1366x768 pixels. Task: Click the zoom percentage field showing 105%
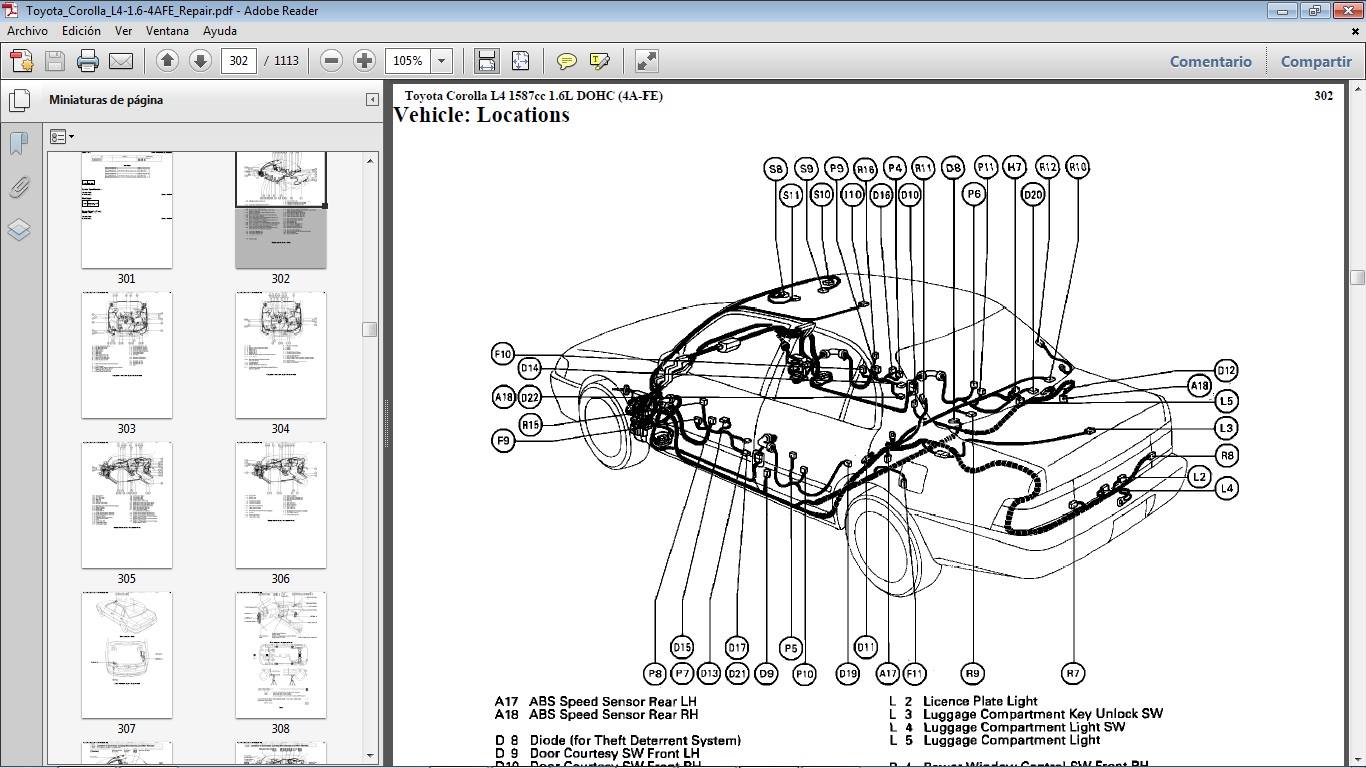point(409,61)
